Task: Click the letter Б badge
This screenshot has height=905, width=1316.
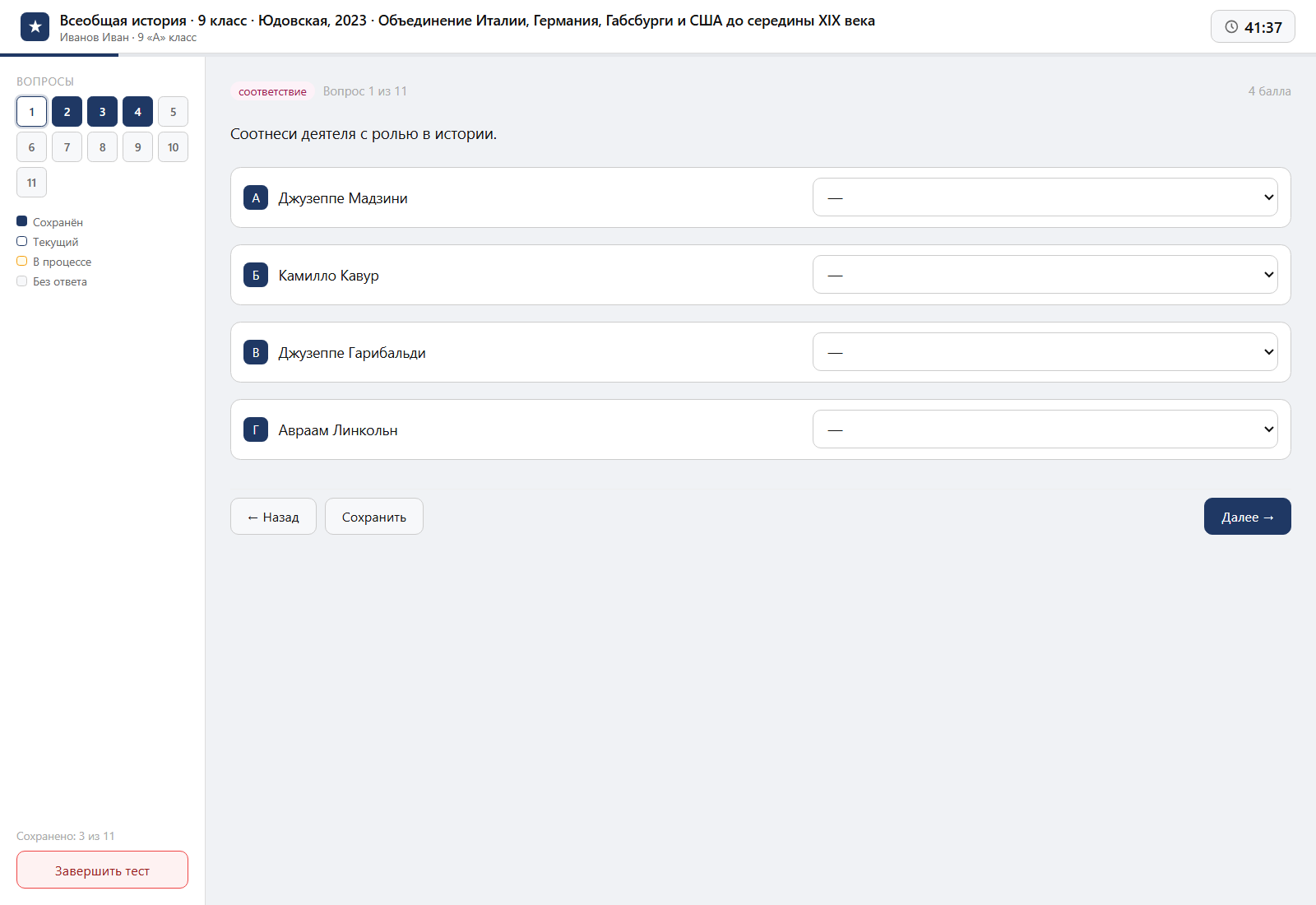Action: (256, 275)
